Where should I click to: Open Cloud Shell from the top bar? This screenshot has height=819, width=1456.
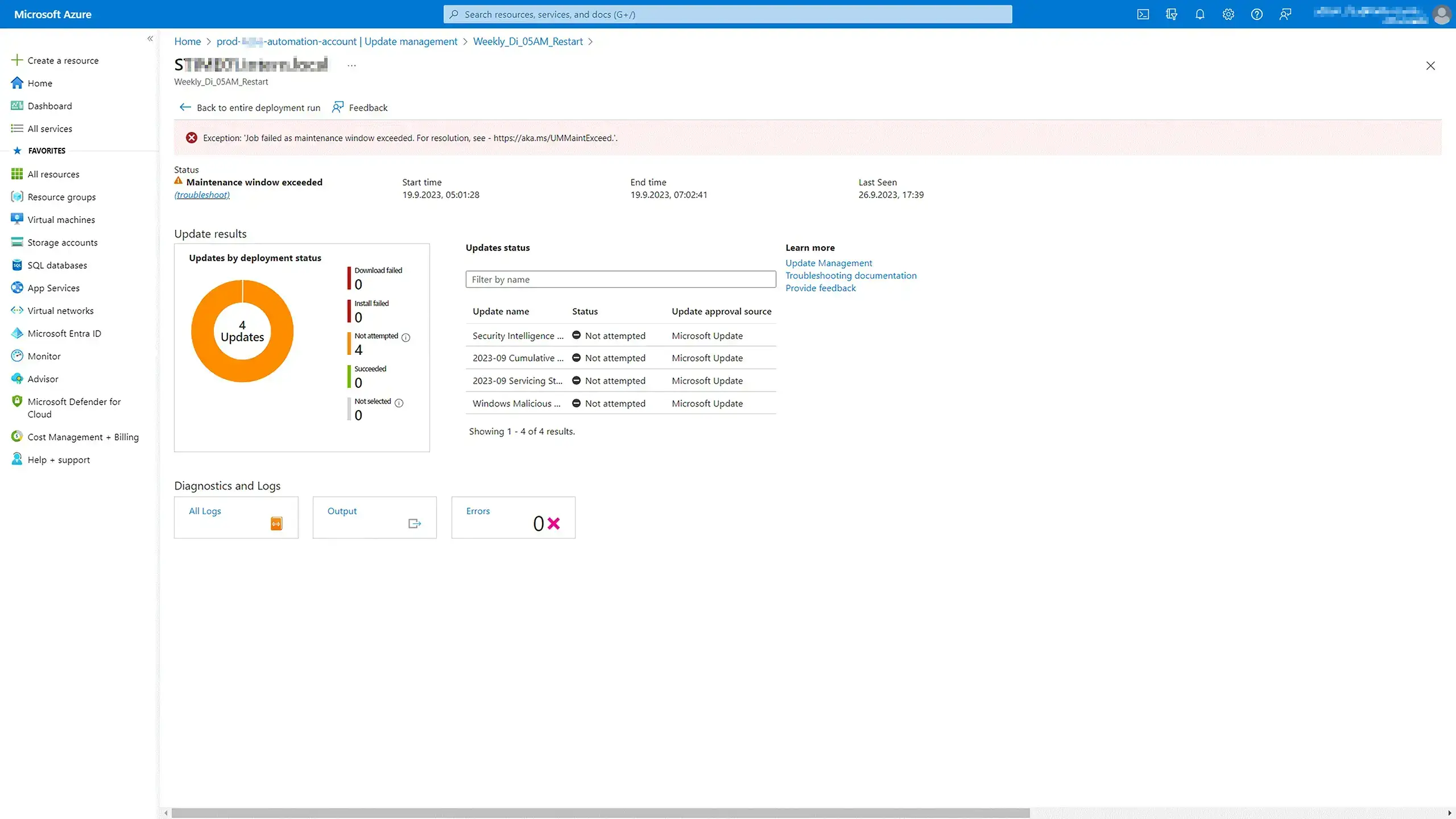click(1143, 14)
